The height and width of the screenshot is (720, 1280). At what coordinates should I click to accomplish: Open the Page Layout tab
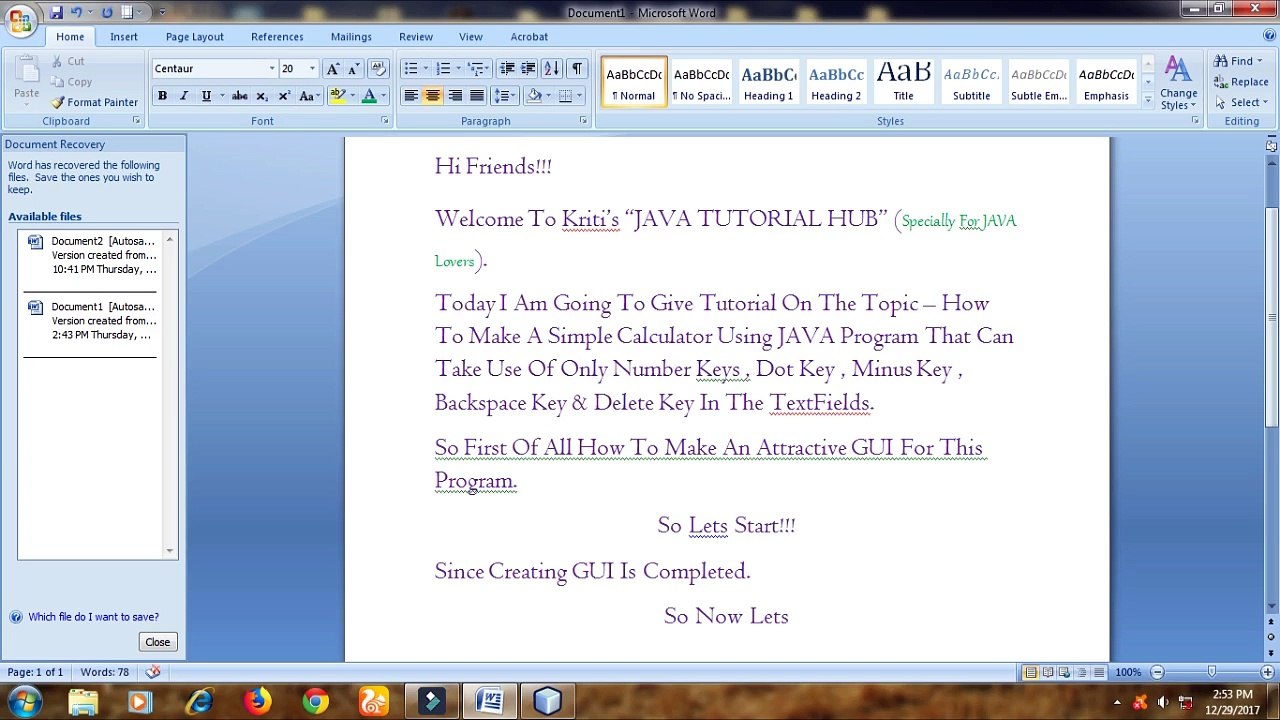pos(195,37)
